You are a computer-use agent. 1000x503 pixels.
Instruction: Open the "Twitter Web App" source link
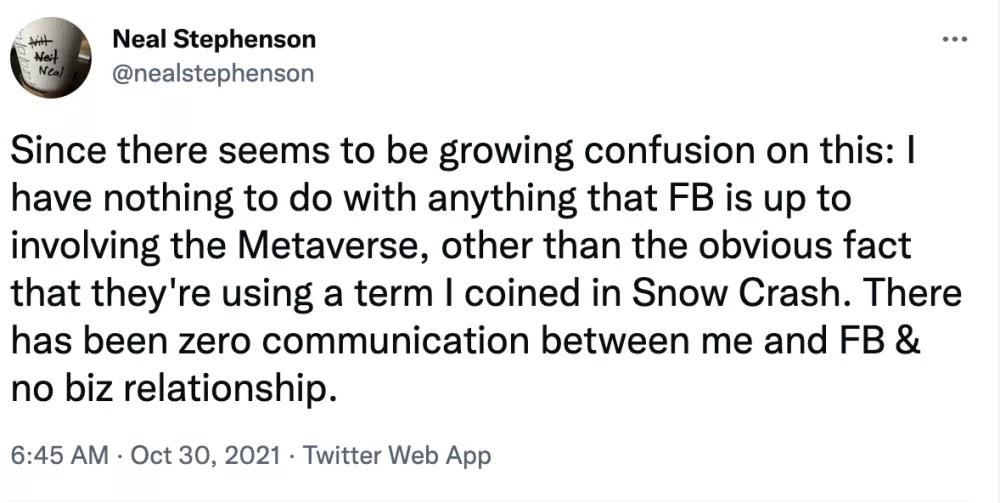coord(397,456)
